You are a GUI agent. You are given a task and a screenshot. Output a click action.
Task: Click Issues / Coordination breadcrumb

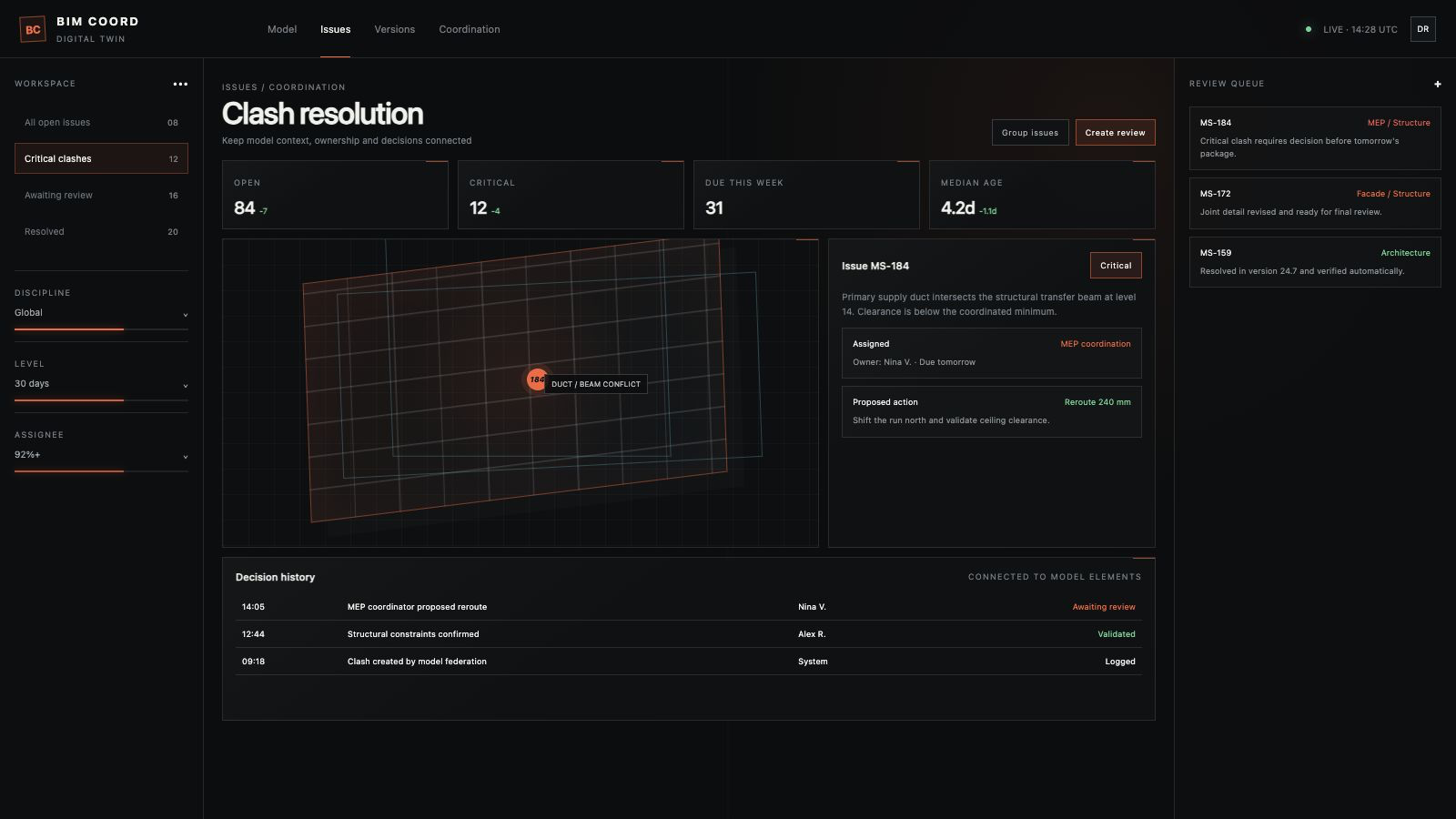click(284, 87)
